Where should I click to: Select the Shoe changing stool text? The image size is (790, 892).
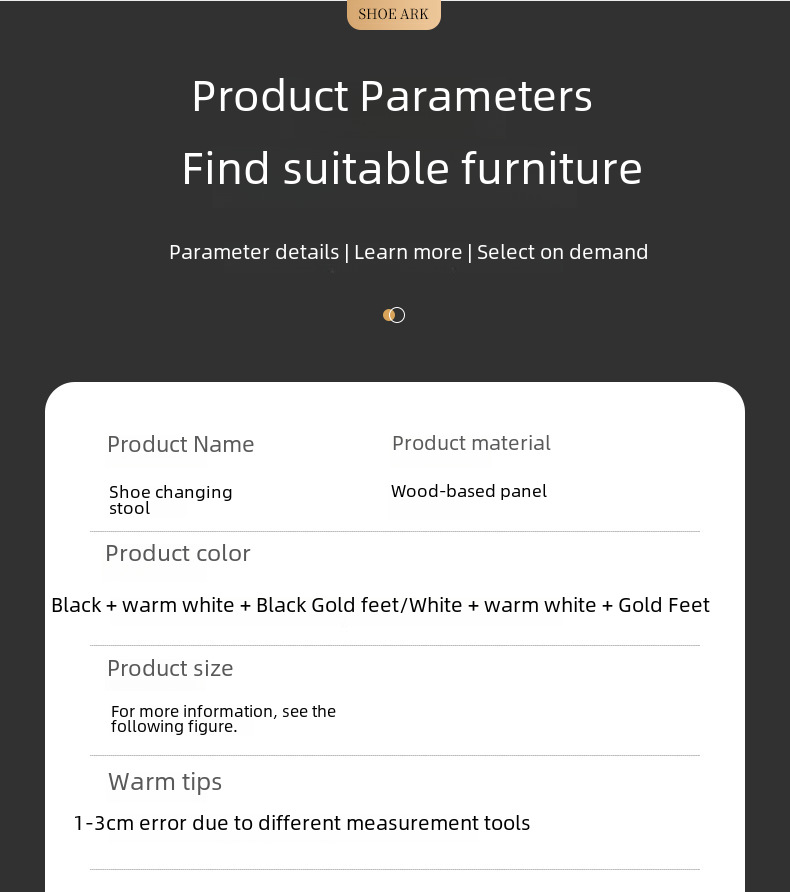pos(170,500)
